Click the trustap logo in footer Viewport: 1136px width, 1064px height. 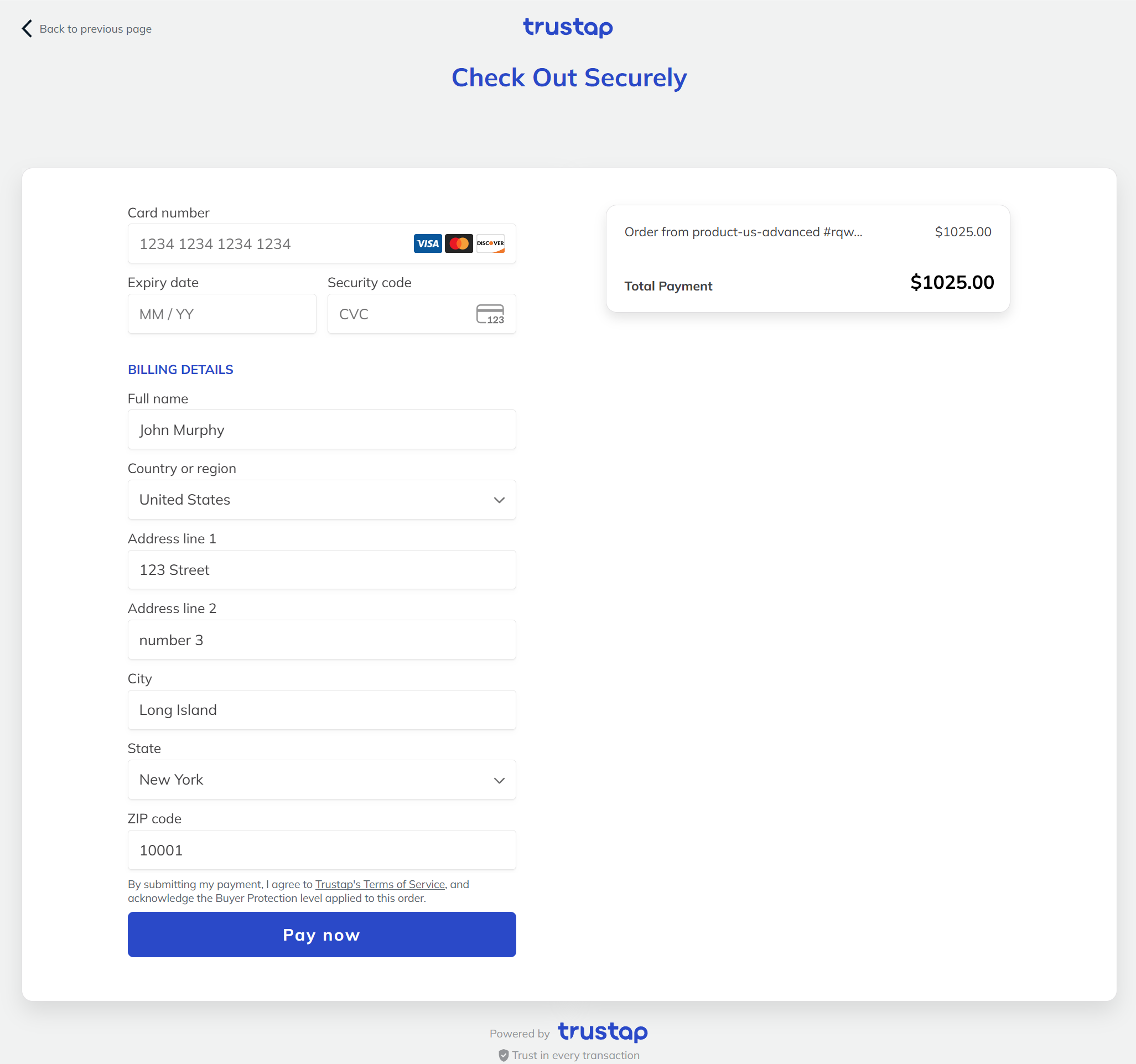(603, 1032)
